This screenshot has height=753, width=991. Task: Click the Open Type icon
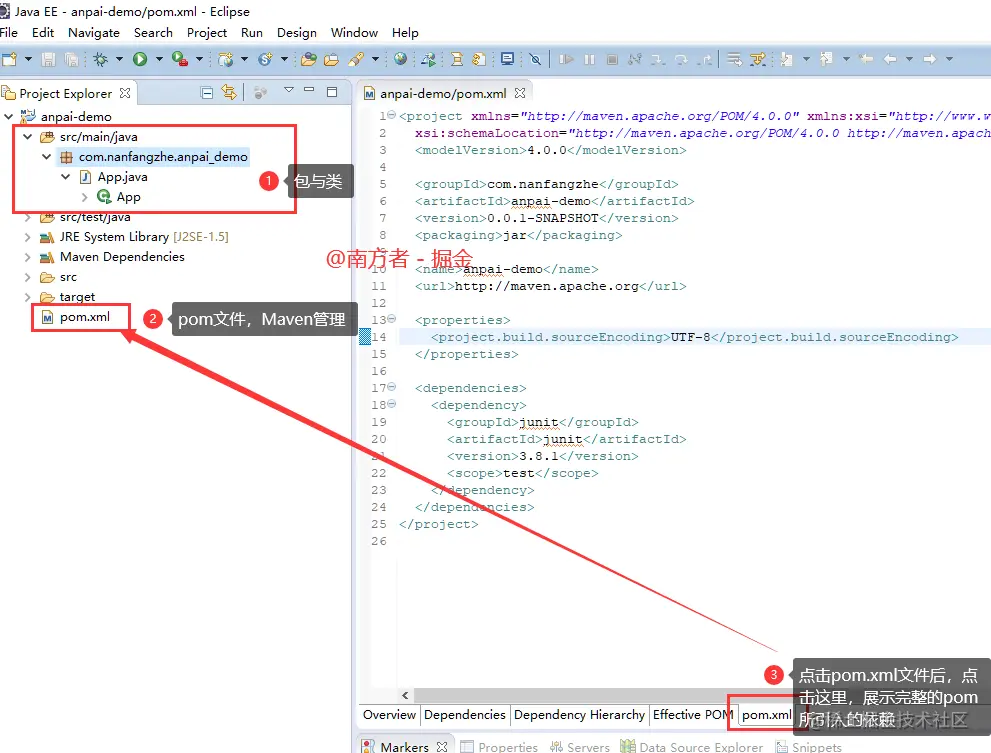click(x=308, y=59)
